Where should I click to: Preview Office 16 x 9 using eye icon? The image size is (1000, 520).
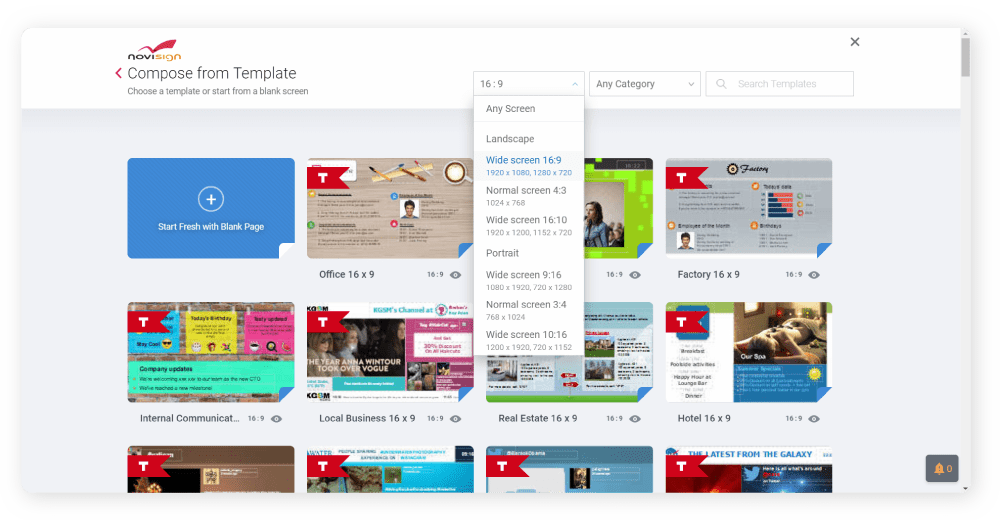[455, 274]
